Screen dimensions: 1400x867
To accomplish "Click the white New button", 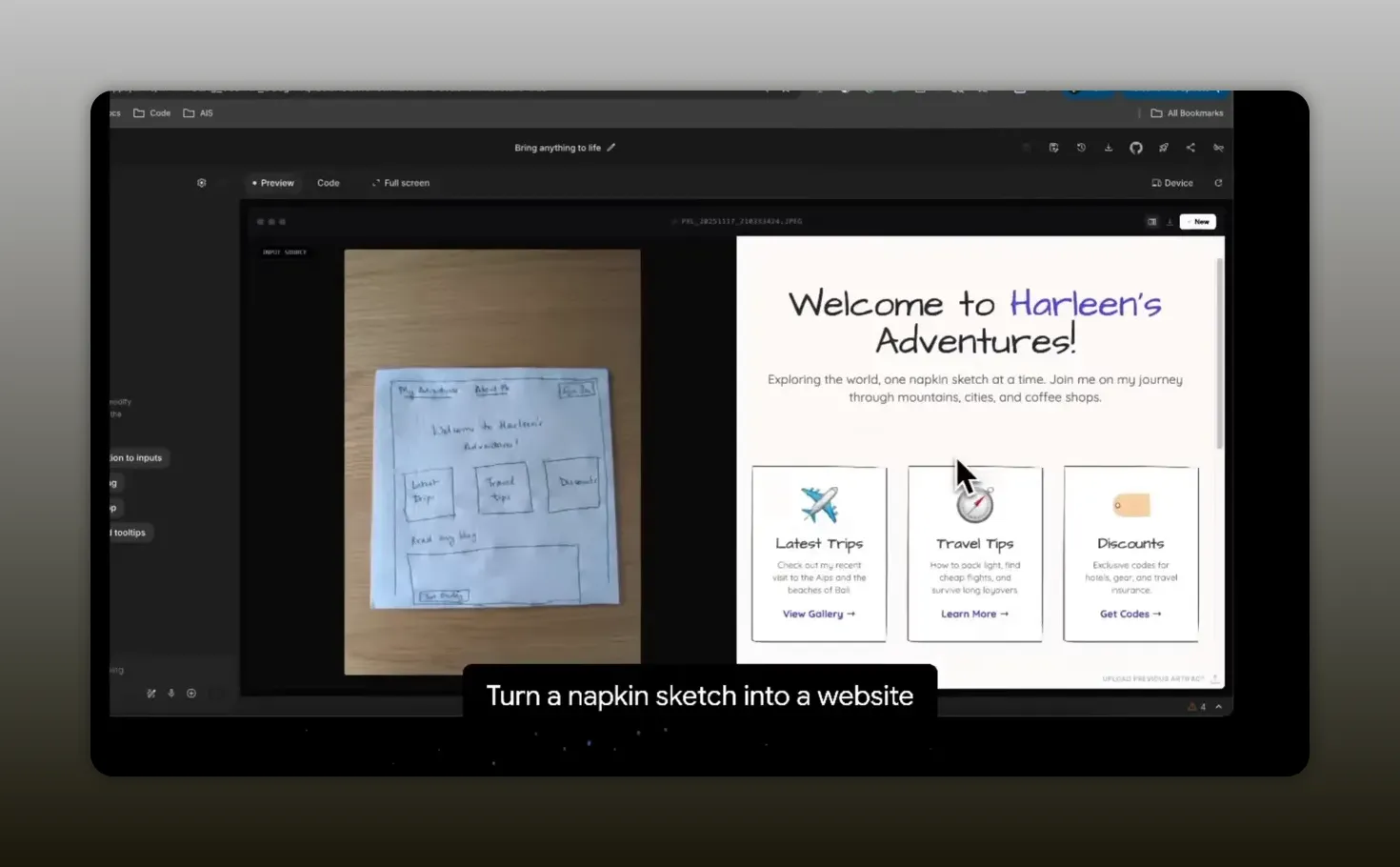I will point(1197,222).
